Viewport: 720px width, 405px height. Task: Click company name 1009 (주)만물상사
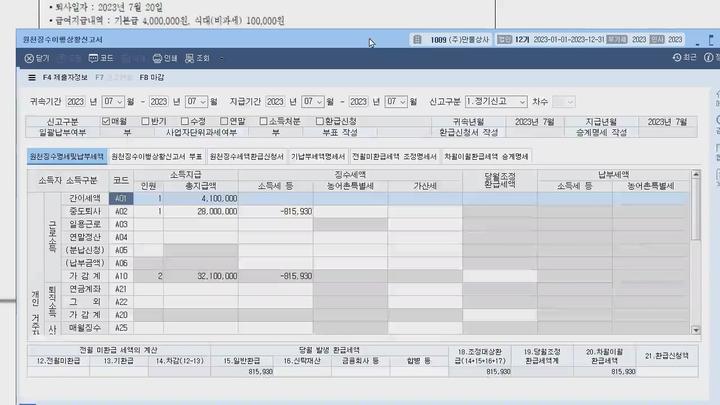(460, 40)
